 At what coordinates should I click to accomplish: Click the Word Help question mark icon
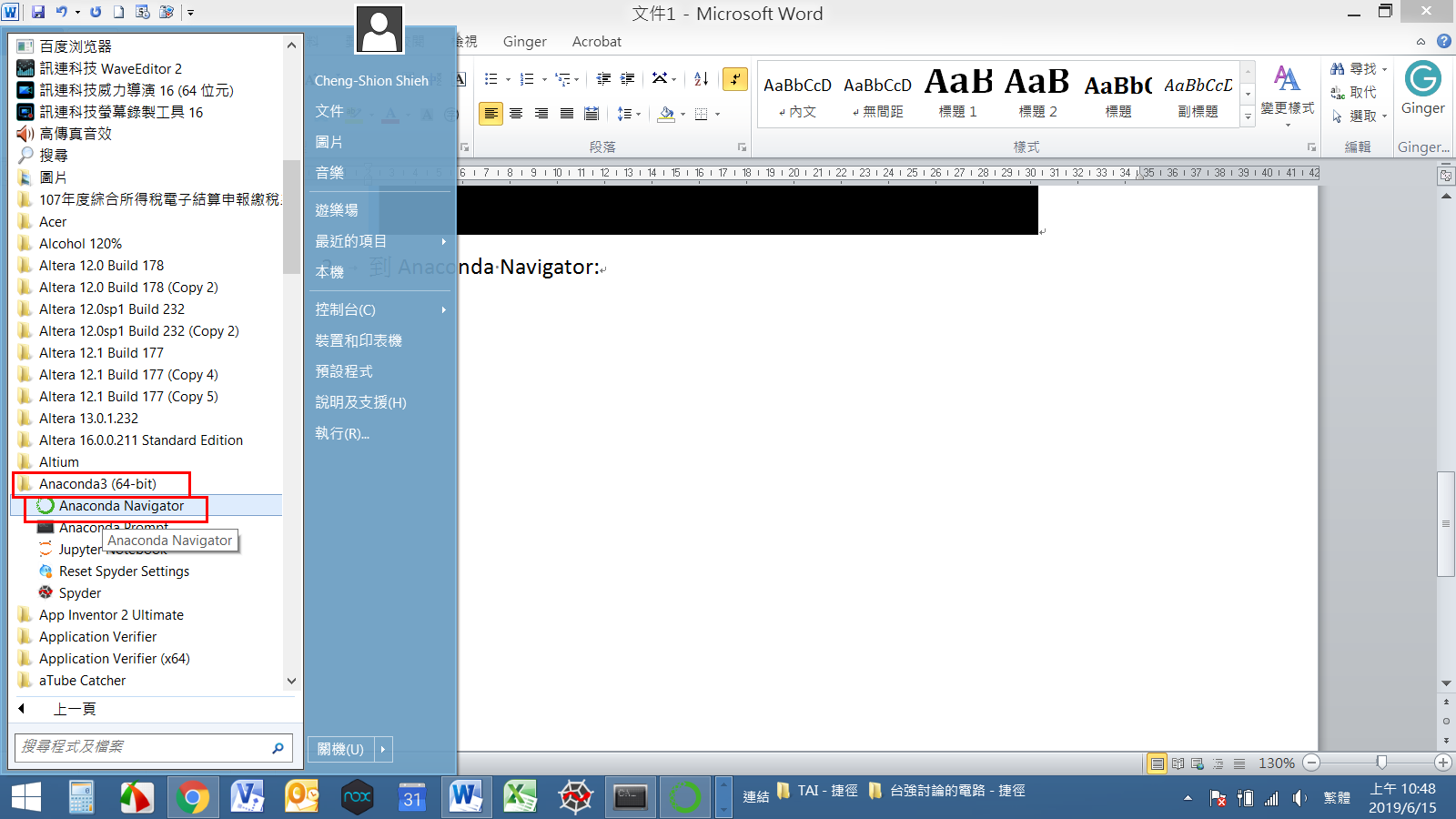tap(1444, 41)
